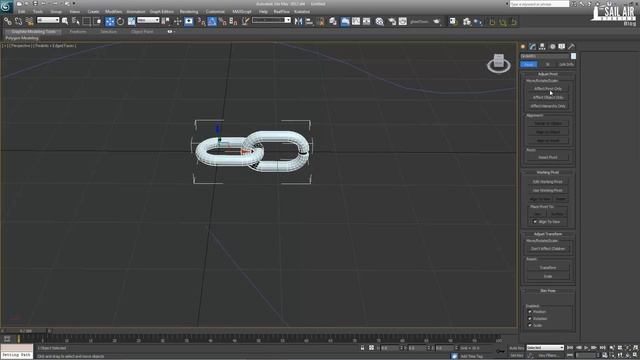
Task: Toggle Position checkbox in Skin Pose
Action: 530,312
